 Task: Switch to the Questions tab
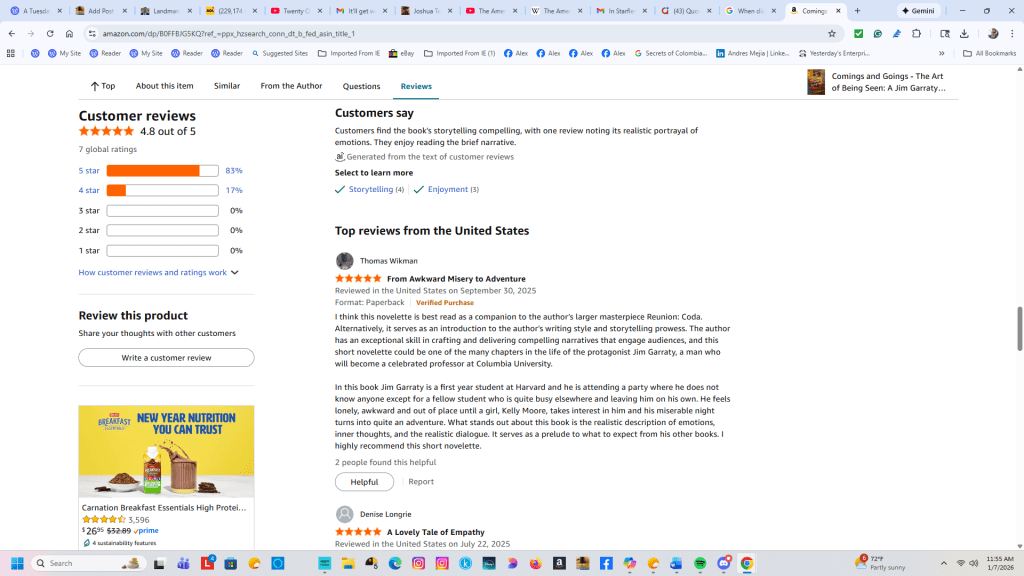click(361, 86)
